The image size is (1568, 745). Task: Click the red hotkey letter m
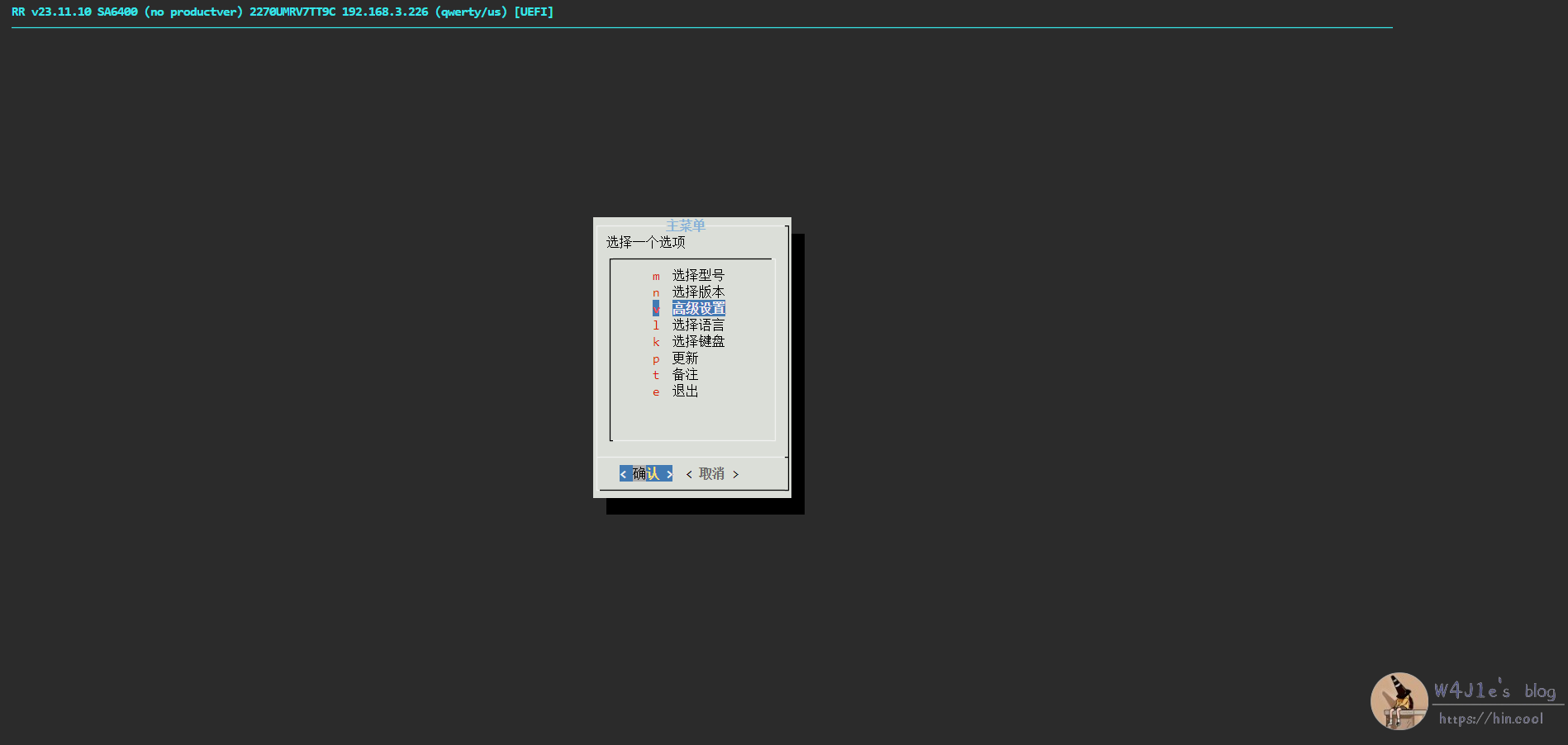(x=656, y=276)
